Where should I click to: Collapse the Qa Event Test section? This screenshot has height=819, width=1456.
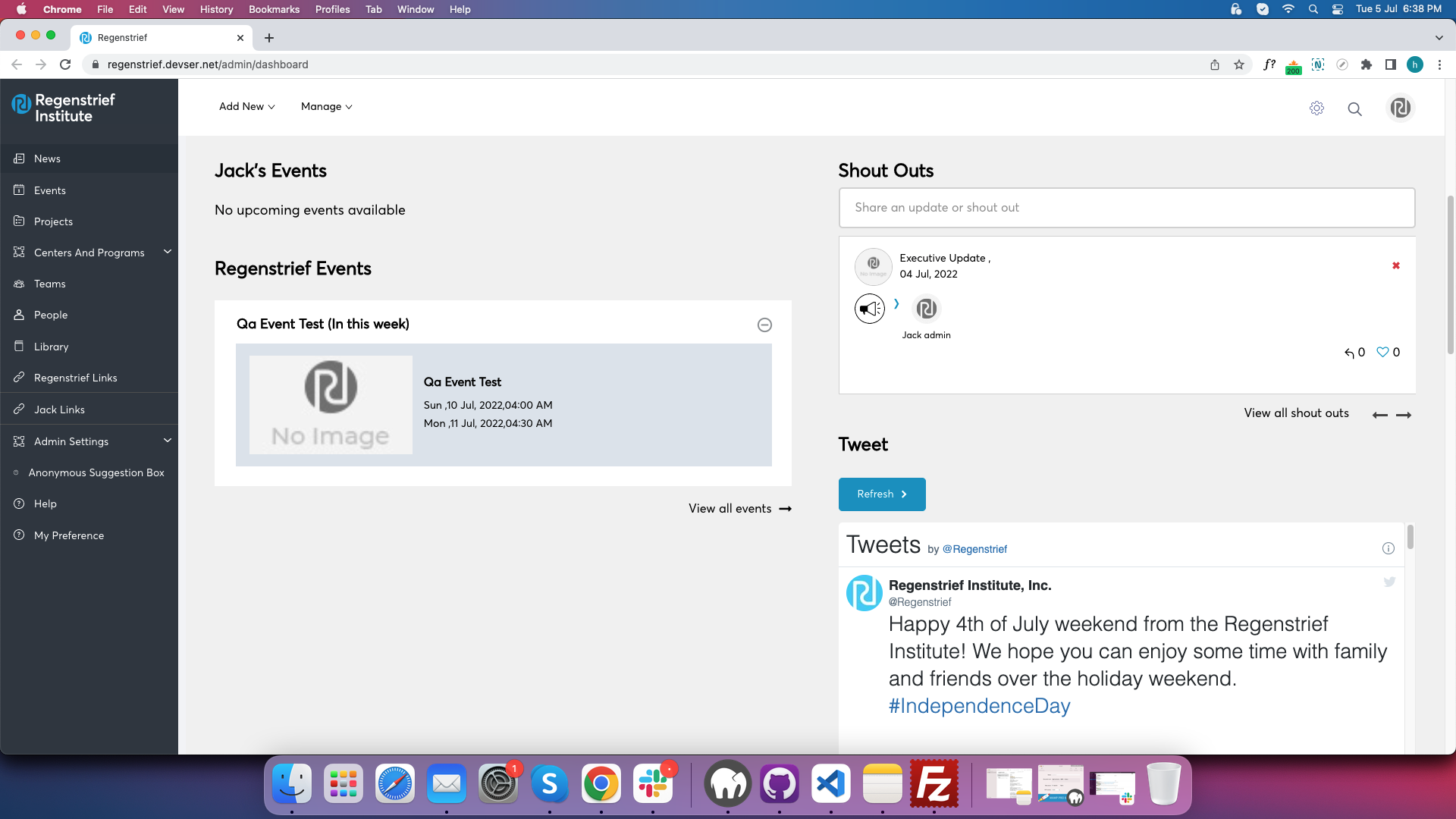(764, 325)
